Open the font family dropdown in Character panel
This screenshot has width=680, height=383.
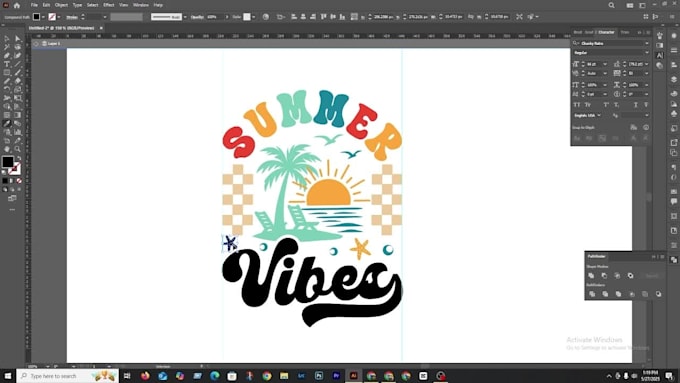(x=647, y=43)
